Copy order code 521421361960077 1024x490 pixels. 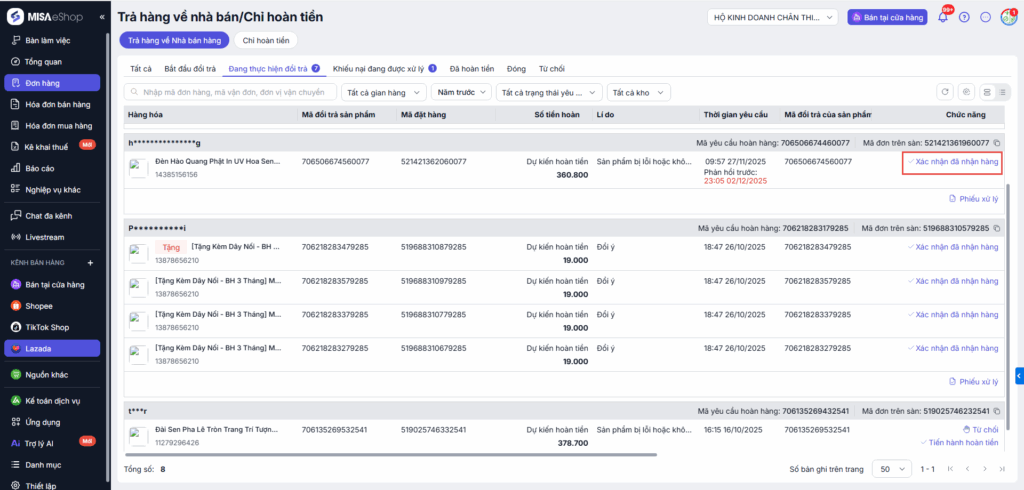click(x=997, y=144)
